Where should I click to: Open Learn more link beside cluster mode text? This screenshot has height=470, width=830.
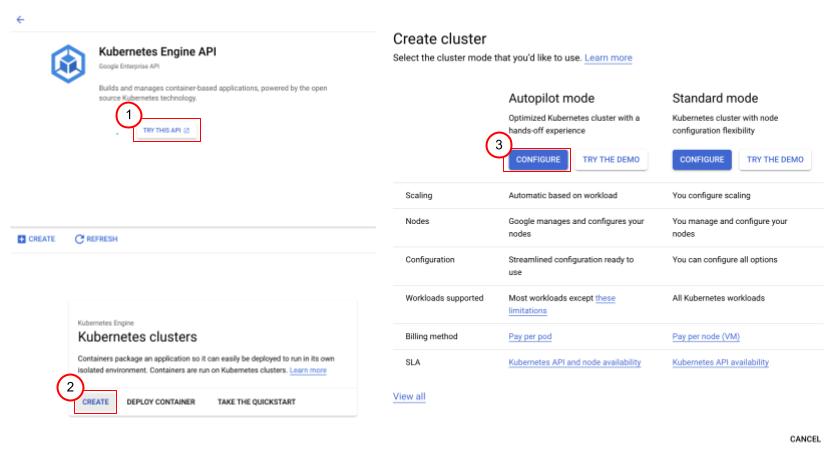point(608,58)
